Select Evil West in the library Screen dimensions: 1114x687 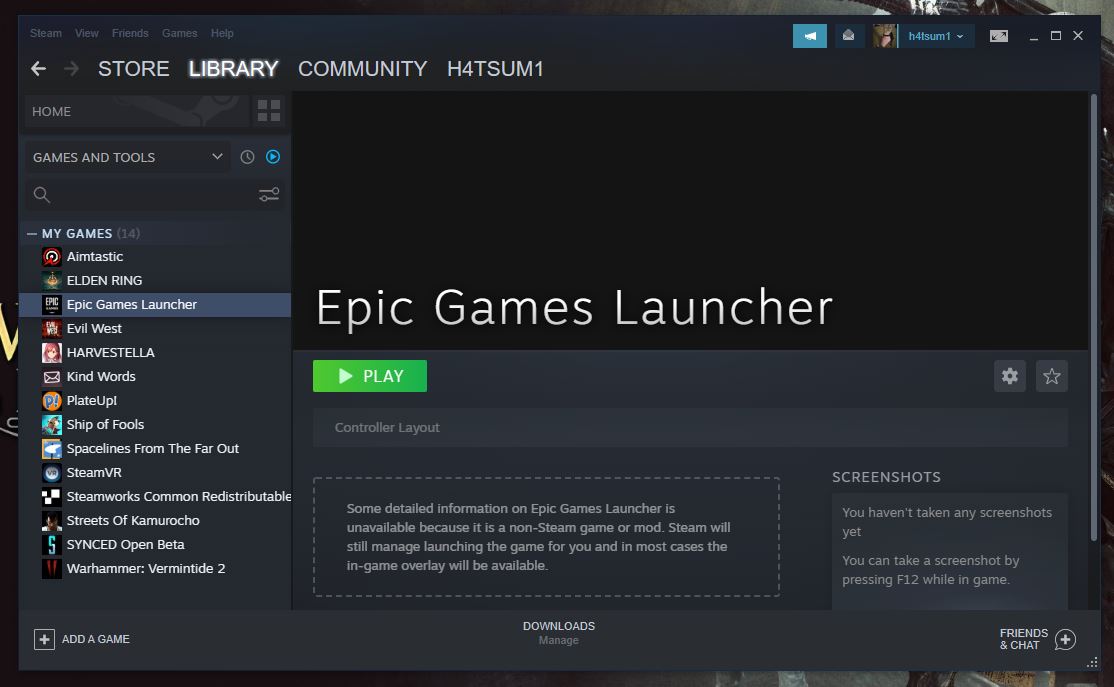(156, 328)
